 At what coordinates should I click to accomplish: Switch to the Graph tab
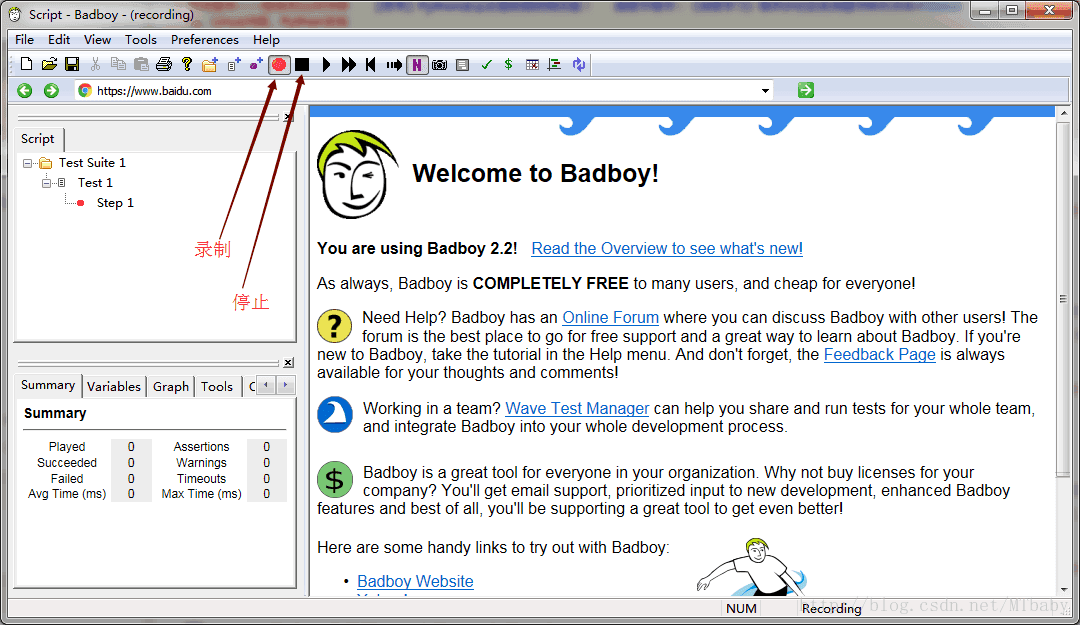pyautogui.click(x=171, y=387)
